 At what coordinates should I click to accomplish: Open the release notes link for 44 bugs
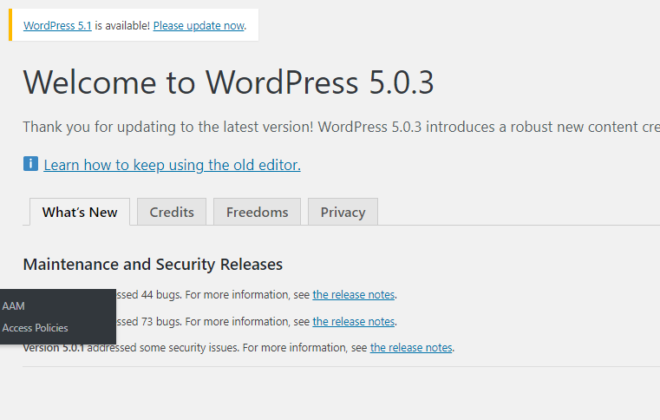(354, 295)
